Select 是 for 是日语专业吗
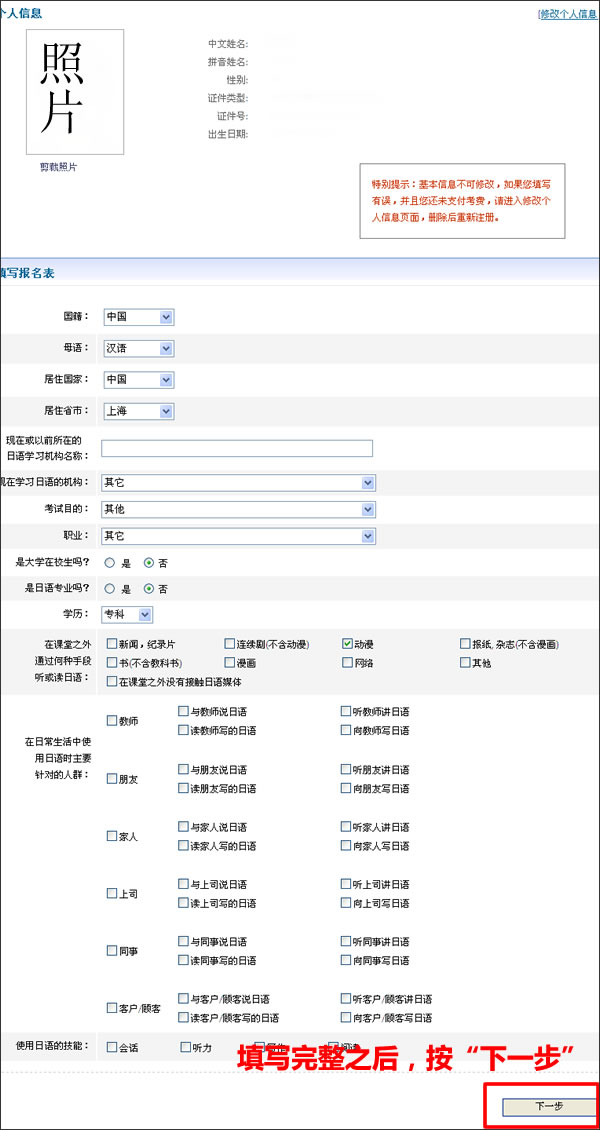 click(x=110, y=589)
